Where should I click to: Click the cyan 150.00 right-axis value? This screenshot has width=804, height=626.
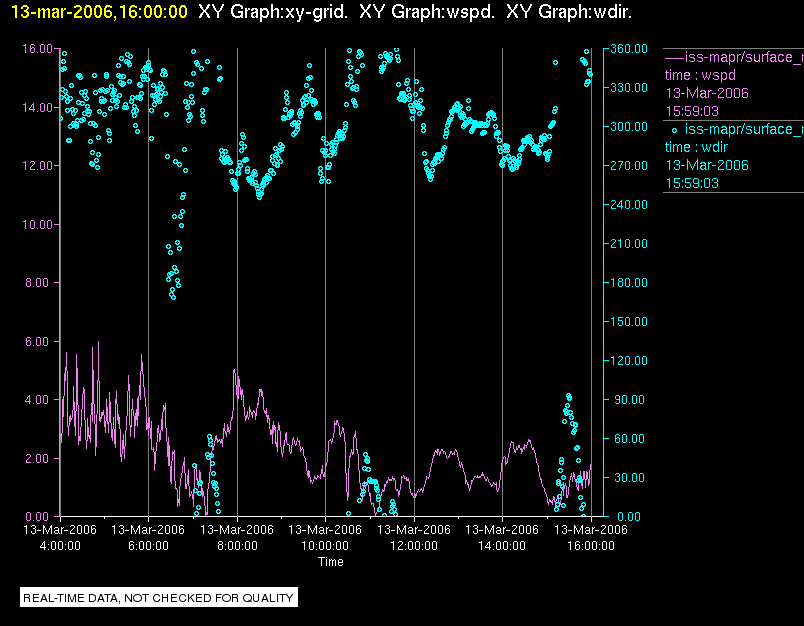pyautogui.click(x=629, y=321)
